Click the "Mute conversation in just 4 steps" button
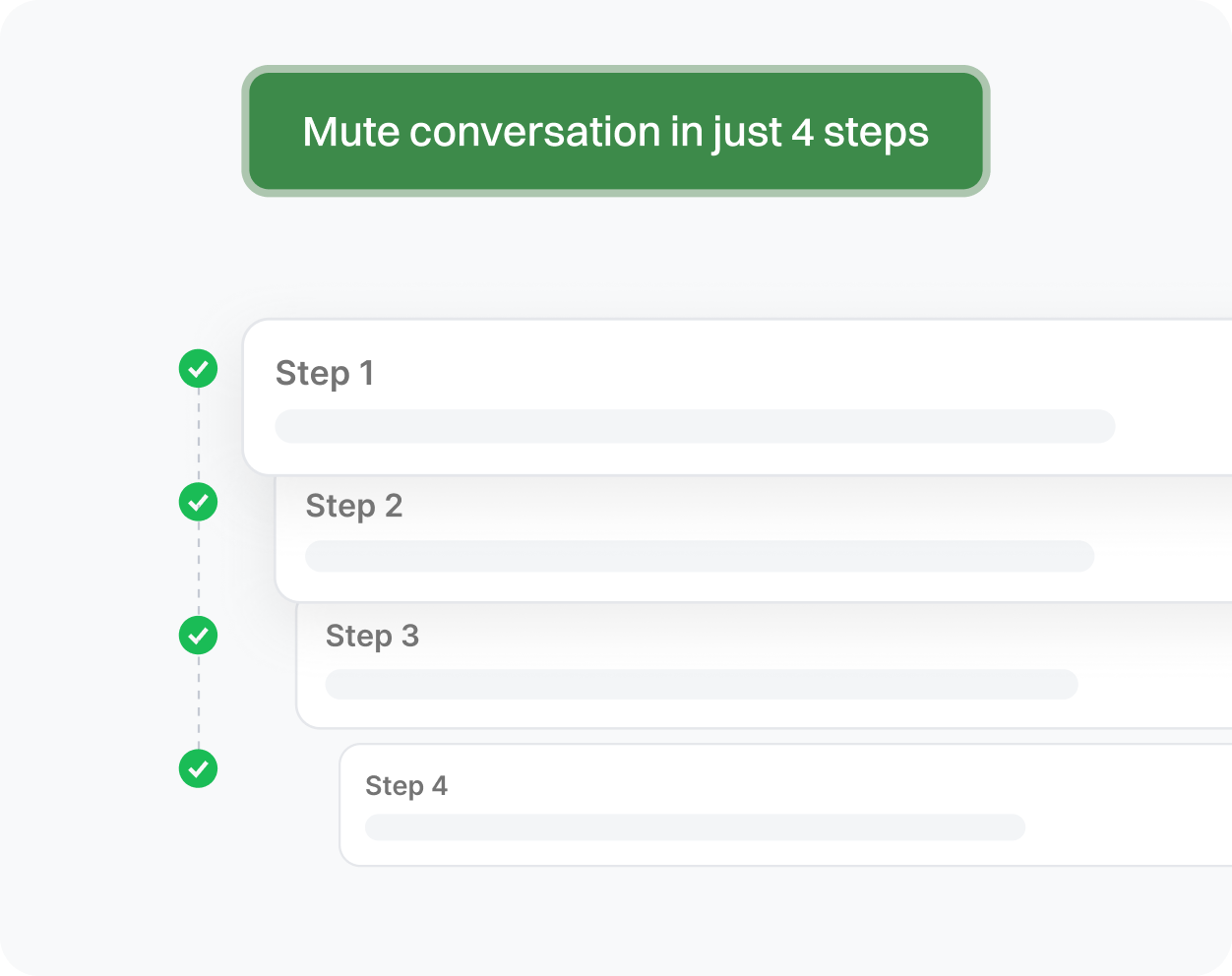This screenshot has height=976, width=1232. 615,131
